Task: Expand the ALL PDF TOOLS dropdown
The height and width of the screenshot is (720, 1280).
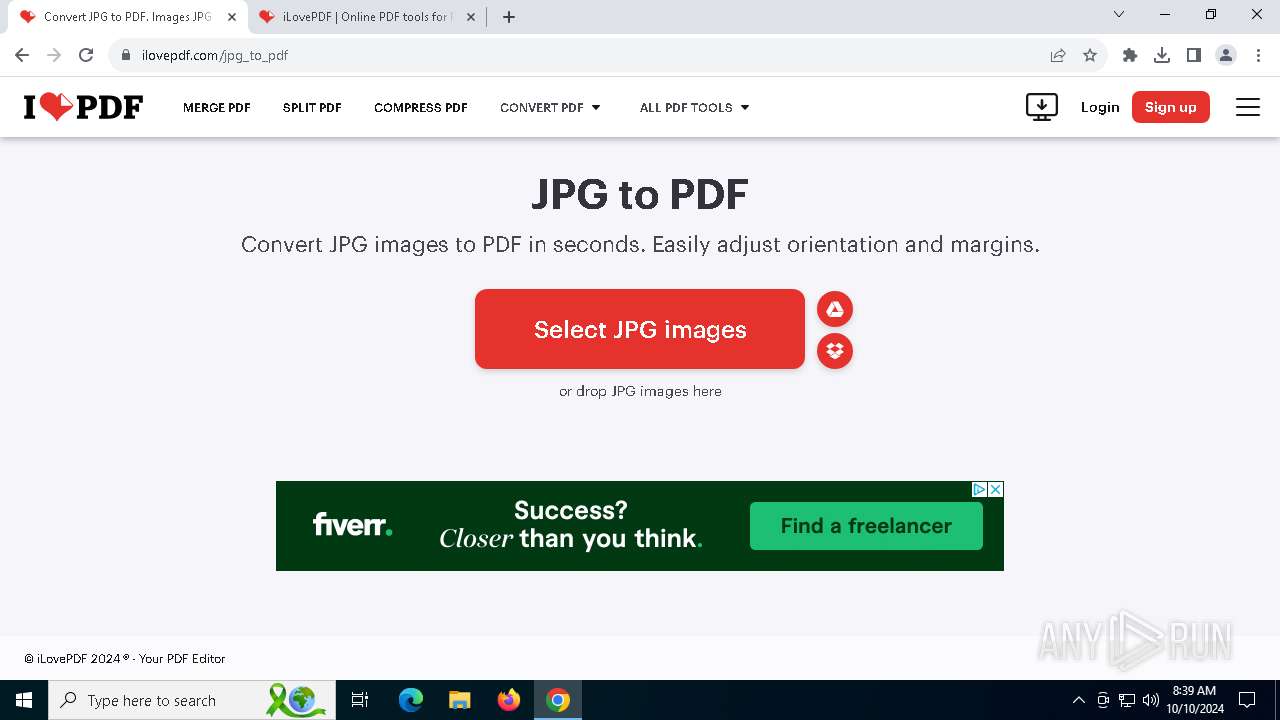Action: point(695,107)
